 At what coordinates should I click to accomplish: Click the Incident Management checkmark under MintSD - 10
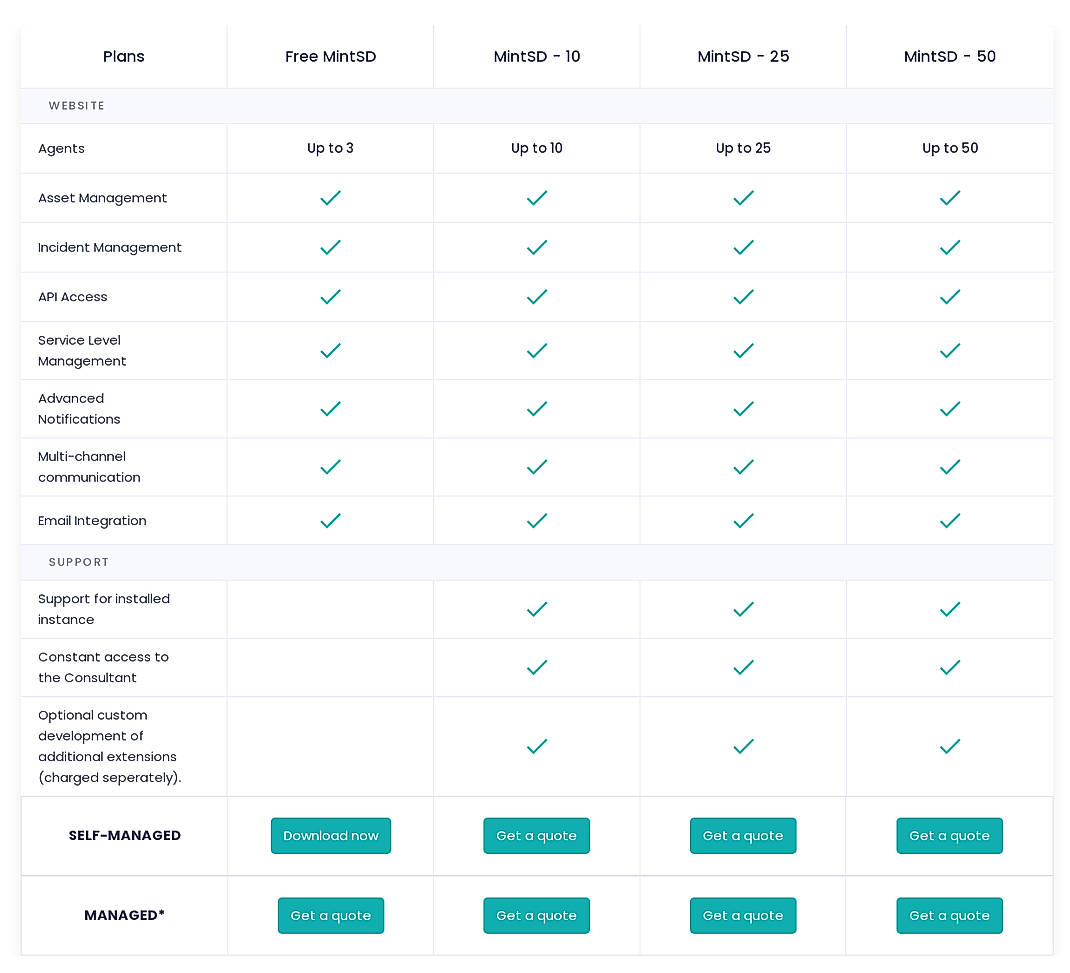(x=536, y=247)
